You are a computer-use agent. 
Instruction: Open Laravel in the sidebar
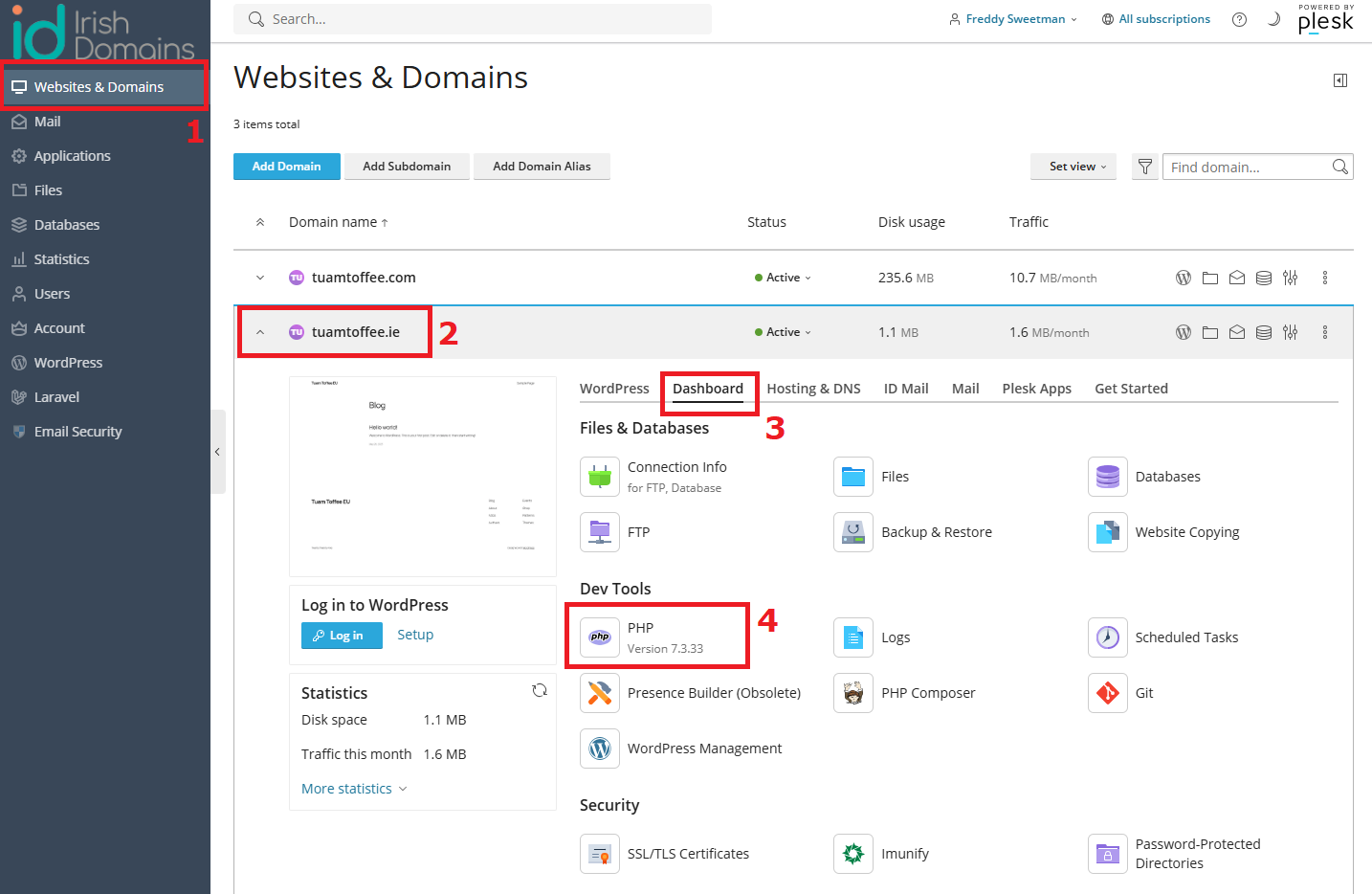(105, 397)
